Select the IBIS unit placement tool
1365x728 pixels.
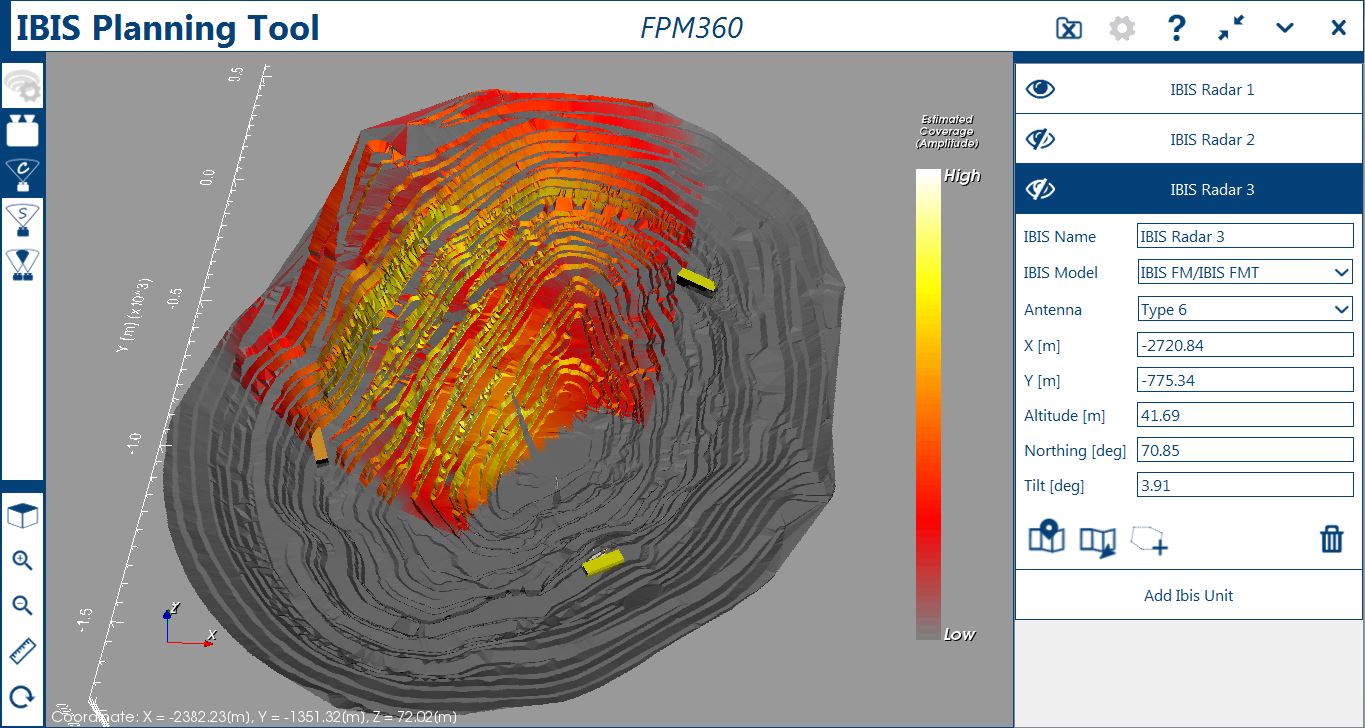22,130
